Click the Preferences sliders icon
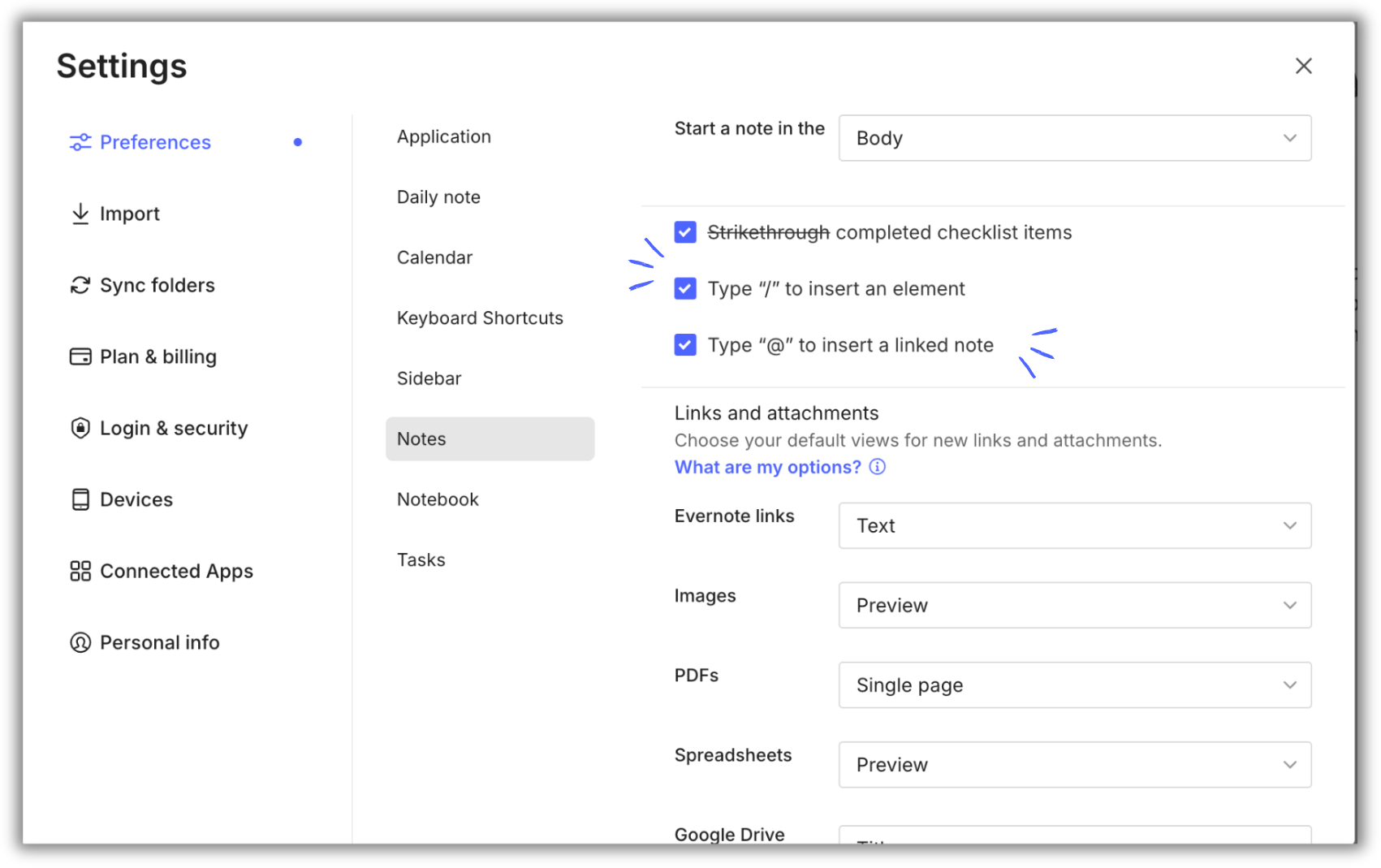The height and width of the screenshot is (868, 1381). (x=80, y=142)
